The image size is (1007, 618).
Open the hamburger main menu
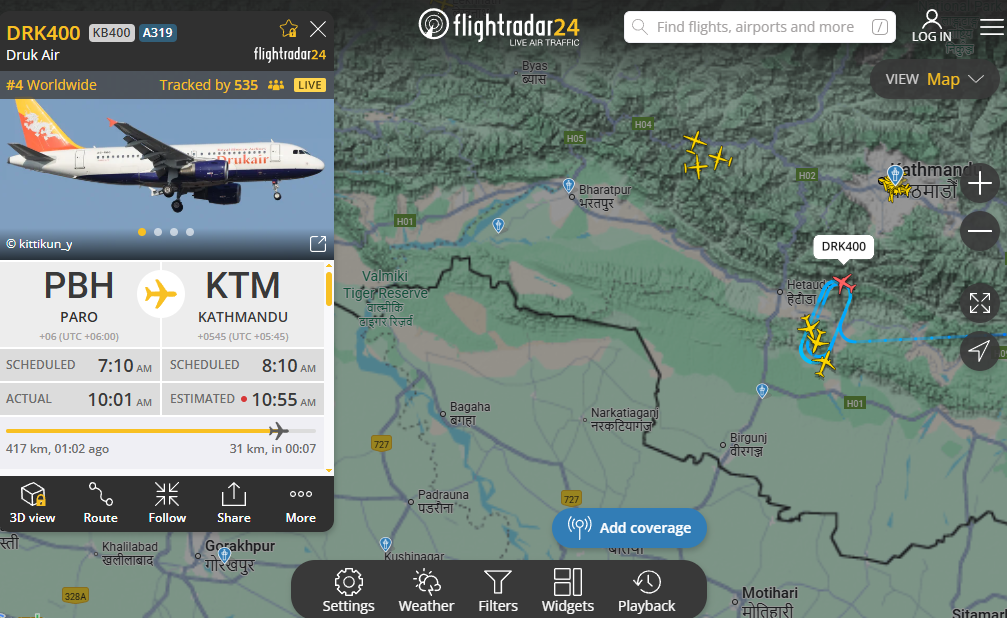[992, 27]
